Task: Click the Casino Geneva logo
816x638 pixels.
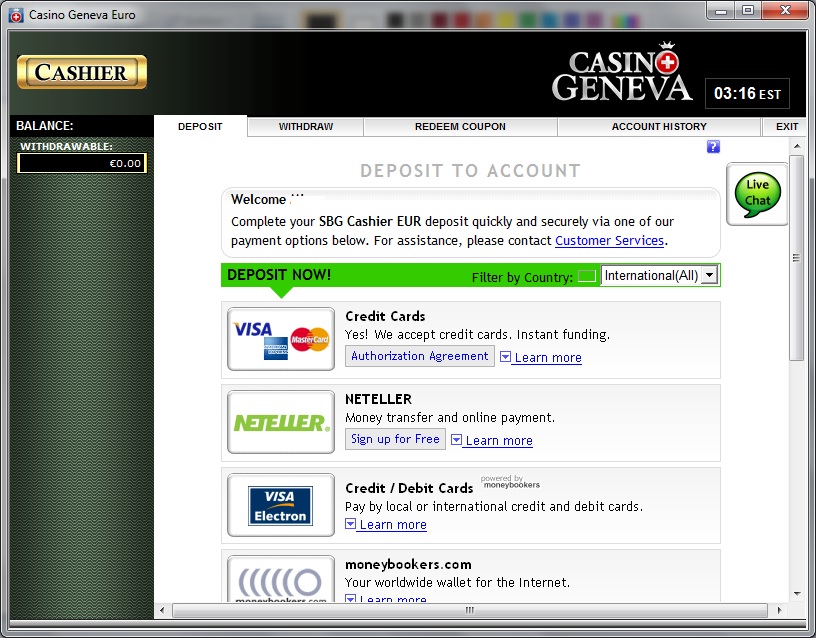Action: 621,74
